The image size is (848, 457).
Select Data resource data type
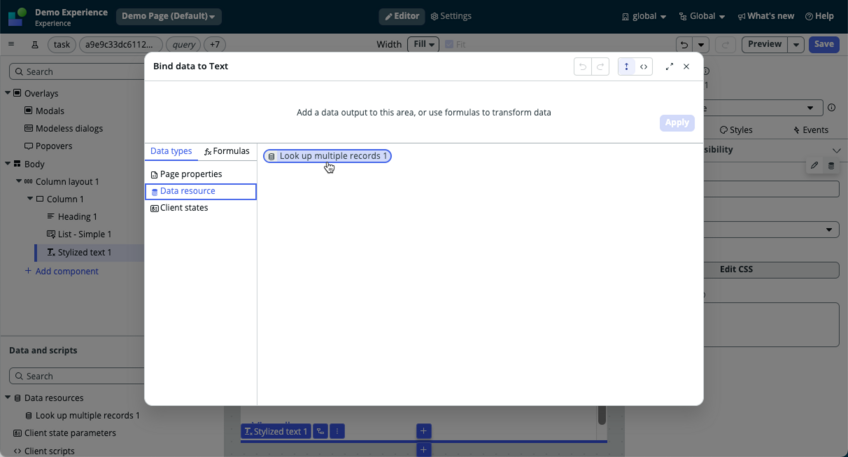tap(201, 191)
